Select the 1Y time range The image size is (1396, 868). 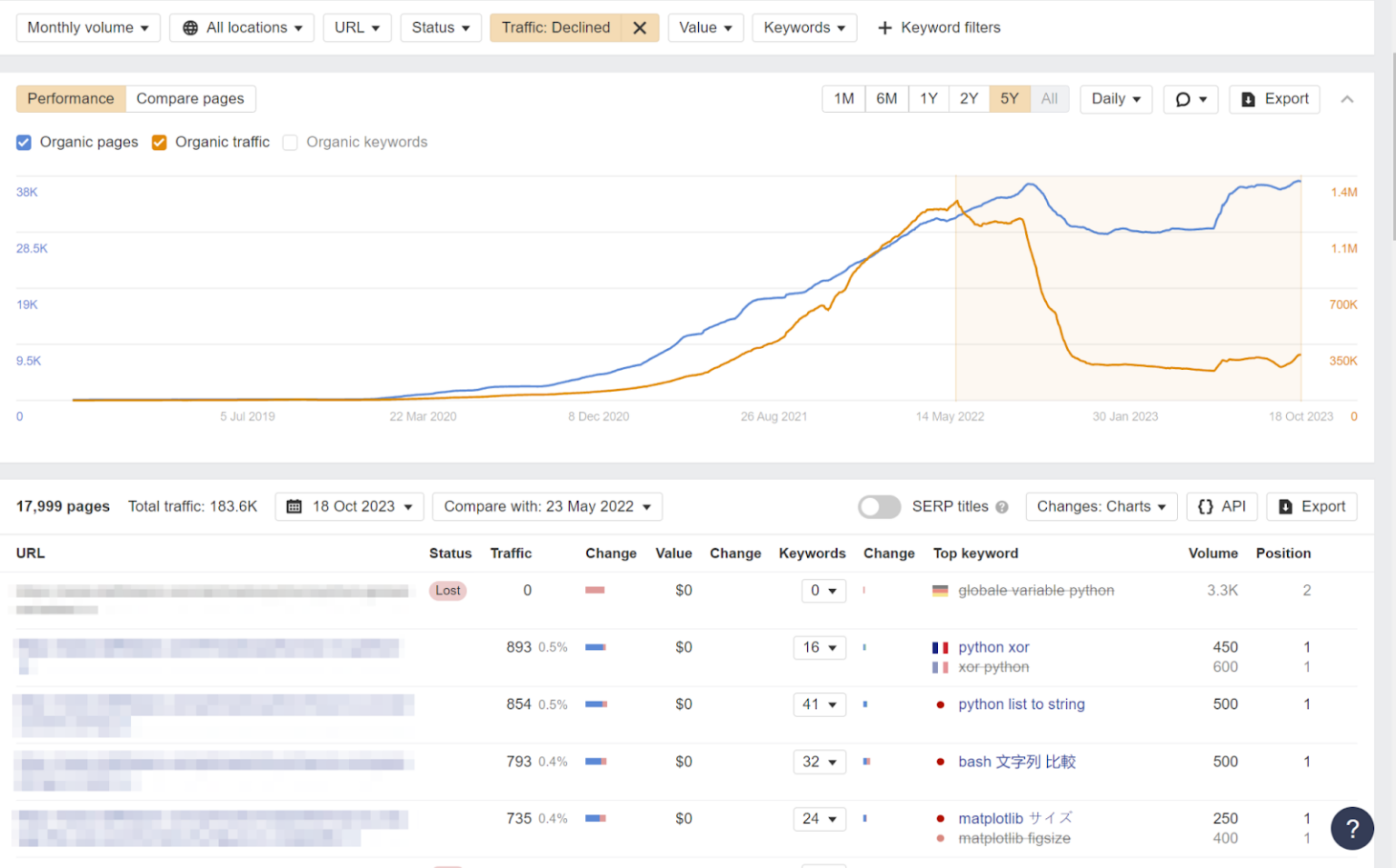tap(928, 99)
